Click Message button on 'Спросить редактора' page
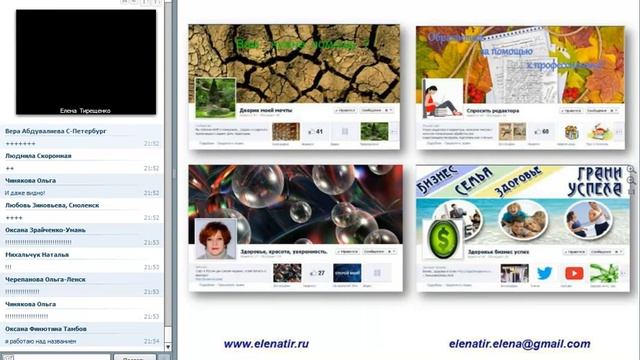640x360 pixels. [x=598, y=110]
